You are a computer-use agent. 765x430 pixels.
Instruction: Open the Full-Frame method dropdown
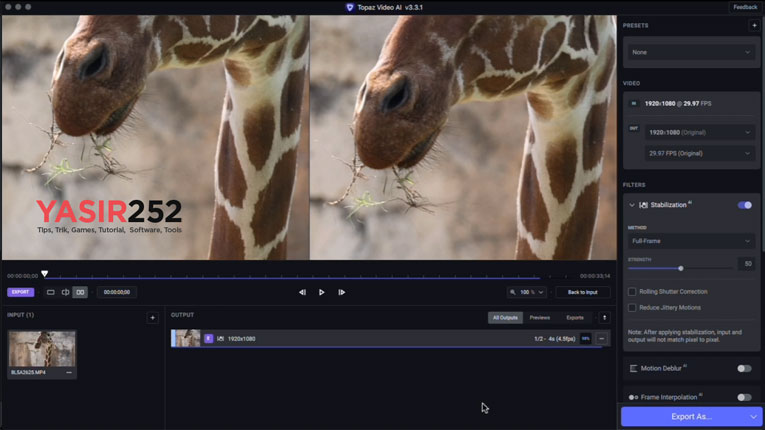pyautogui.click(x=690, y=241)
